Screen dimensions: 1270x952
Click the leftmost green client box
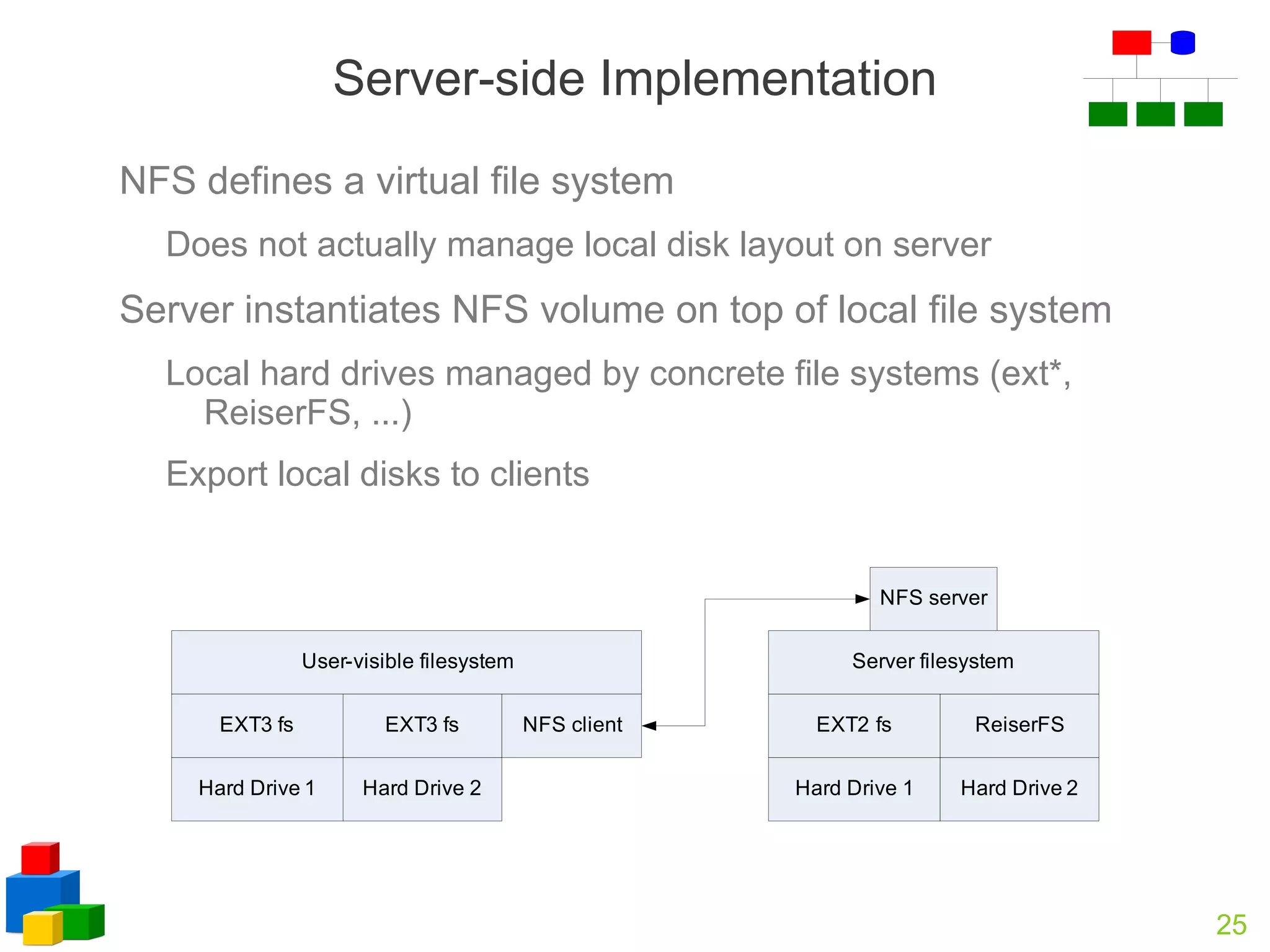click(1108, 114)
